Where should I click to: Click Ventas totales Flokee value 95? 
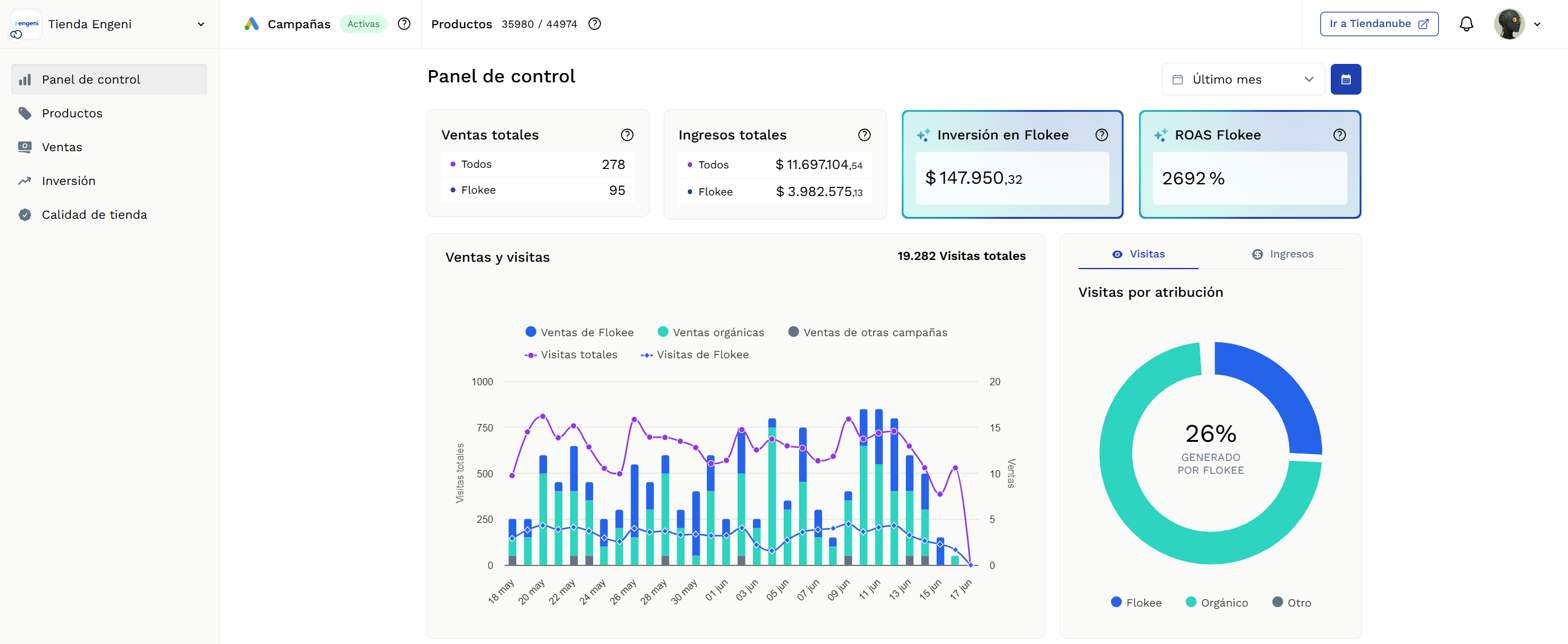point(617,190)
